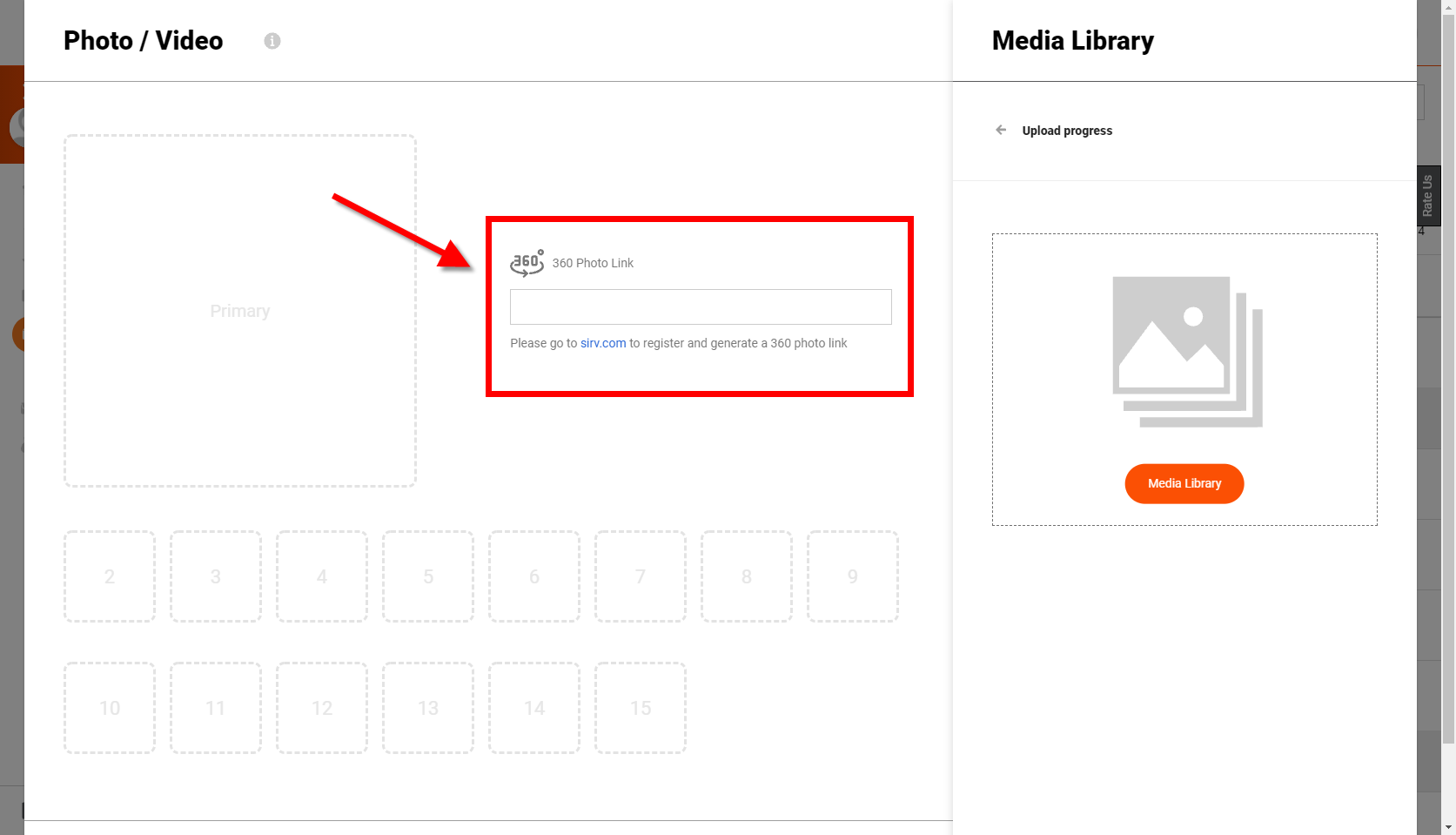Viewport: 1456px width, 835px height.
Task: Select photo slot 12
Action: 322,708
